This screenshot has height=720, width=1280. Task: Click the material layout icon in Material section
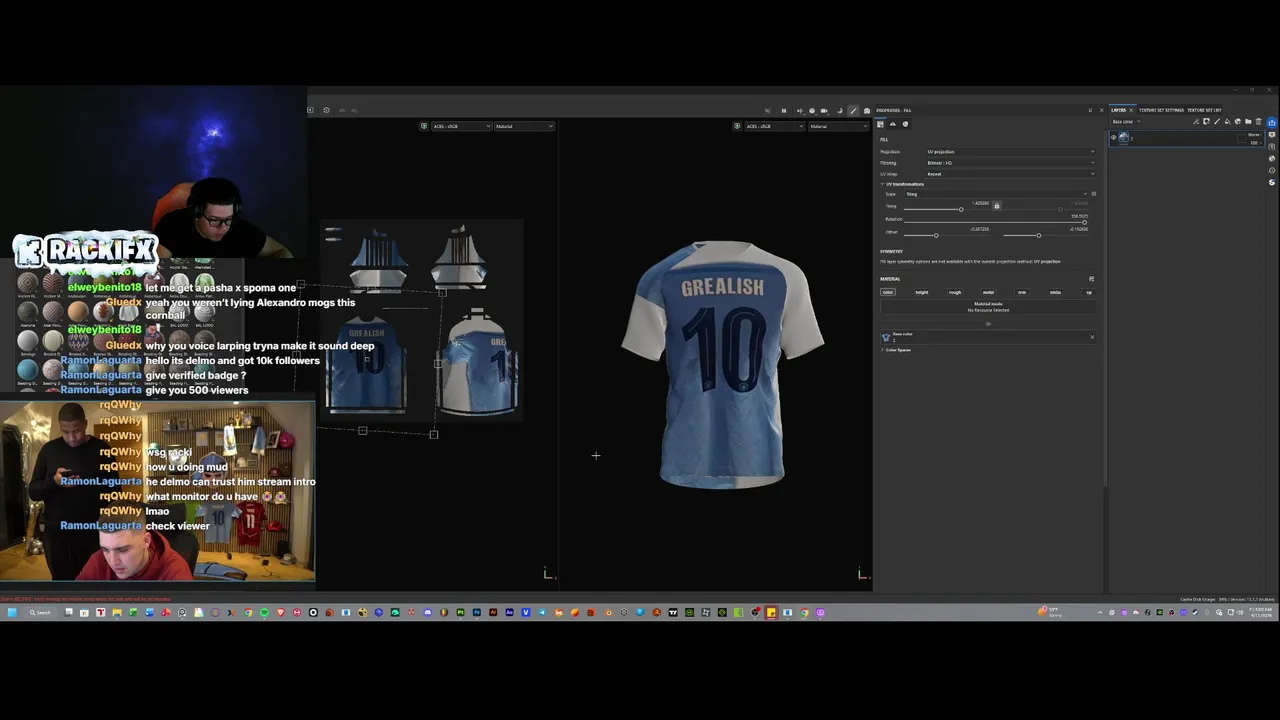(x=1091, y=279)
